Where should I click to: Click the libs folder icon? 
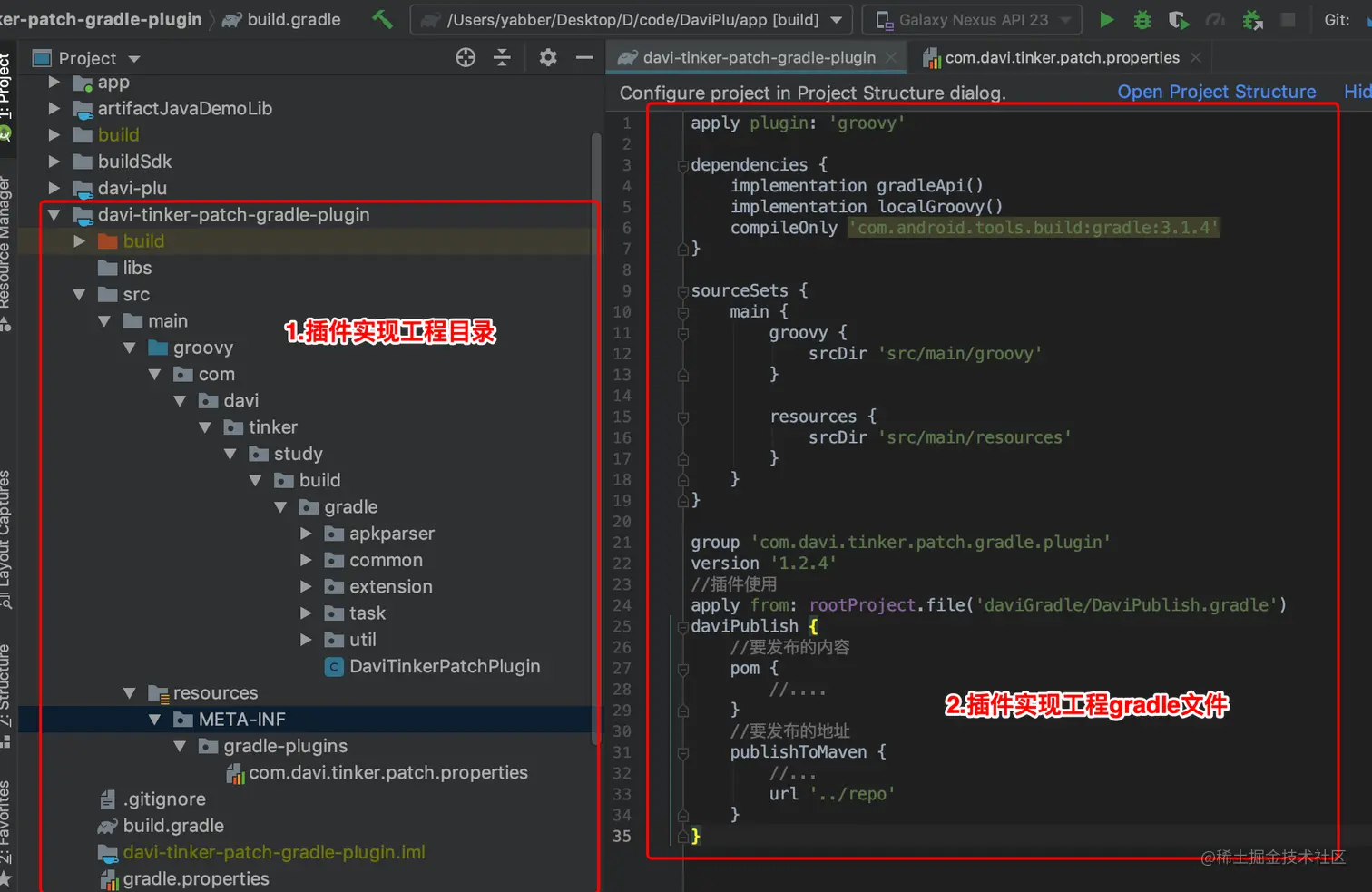tap(108, 268)
